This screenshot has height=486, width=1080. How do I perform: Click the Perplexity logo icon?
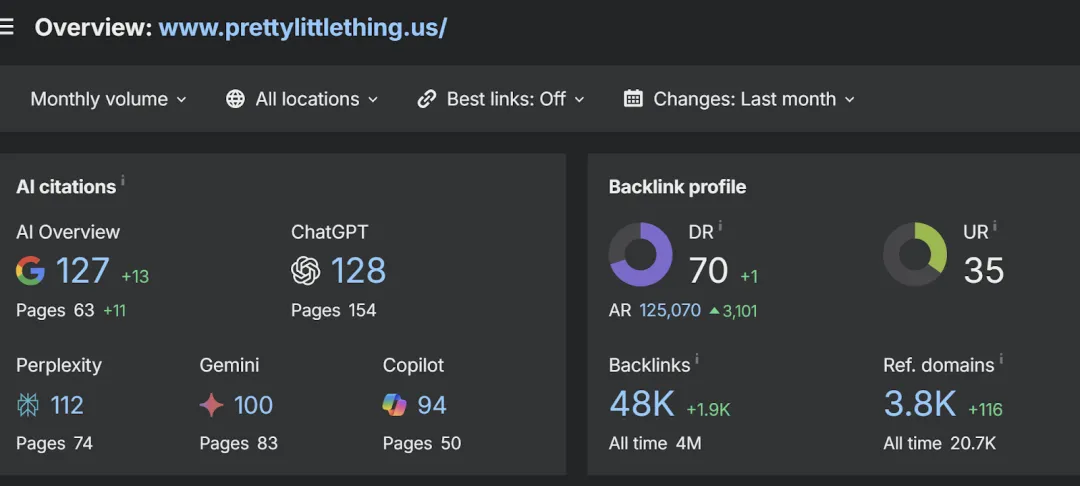pos(28,405)
